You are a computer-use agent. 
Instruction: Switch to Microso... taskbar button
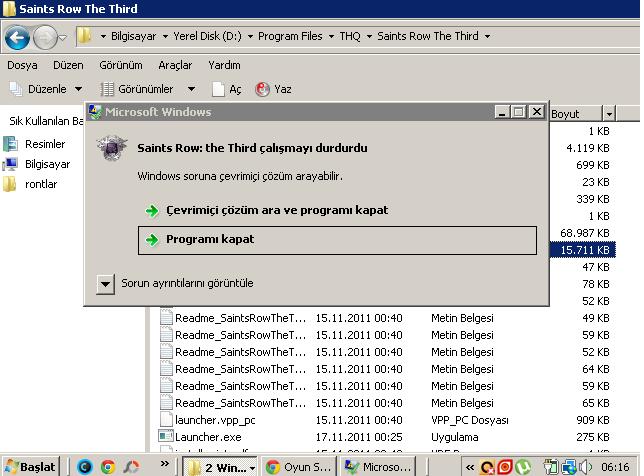(378, 467)
